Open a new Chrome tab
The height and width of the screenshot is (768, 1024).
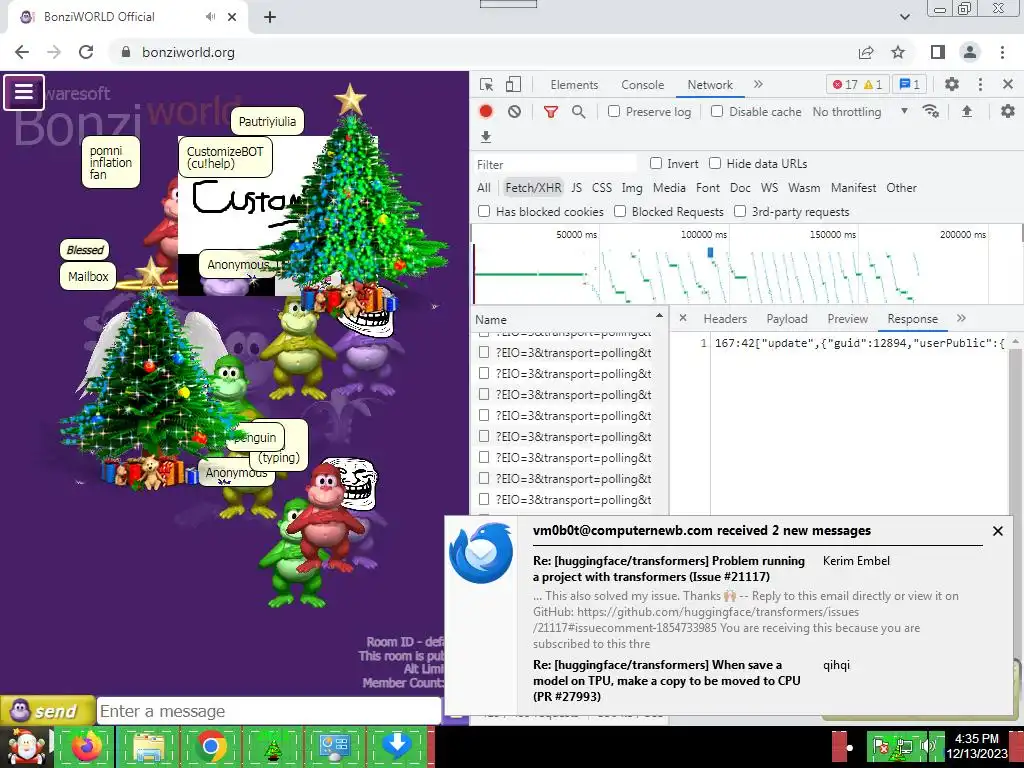270,17
